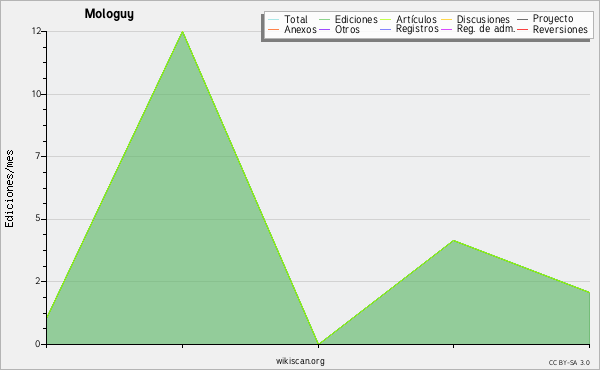Click the second smaller peak near 4

tap(453, 240)
